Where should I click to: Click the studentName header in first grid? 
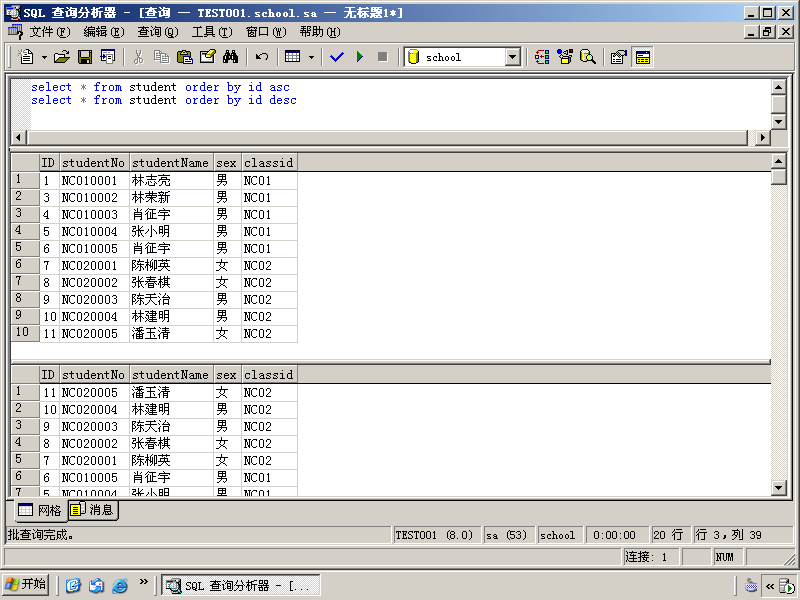(171, 163)
